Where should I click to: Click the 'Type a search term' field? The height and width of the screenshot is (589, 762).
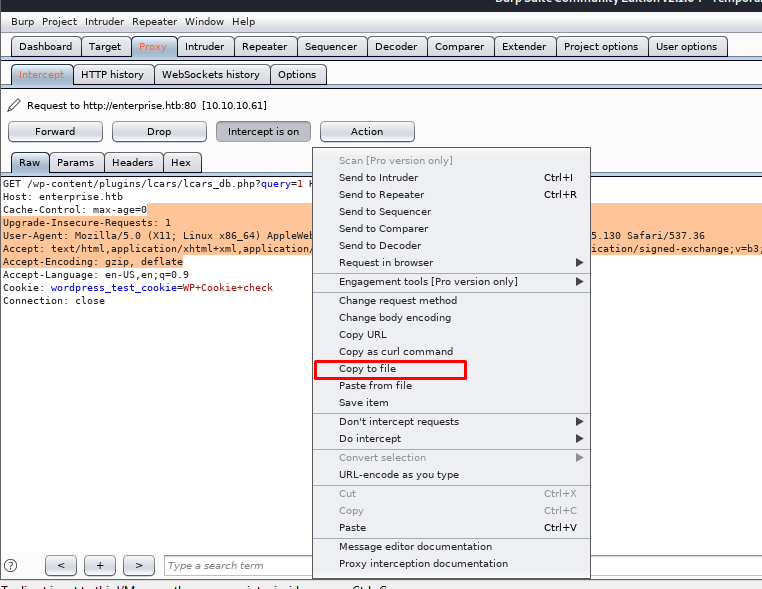[238, 566]
